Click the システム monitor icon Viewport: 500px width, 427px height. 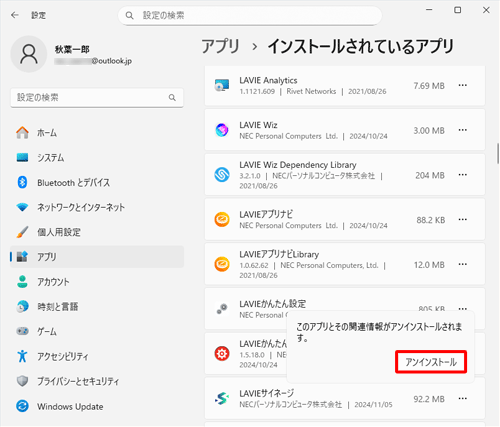click(22, 157)
